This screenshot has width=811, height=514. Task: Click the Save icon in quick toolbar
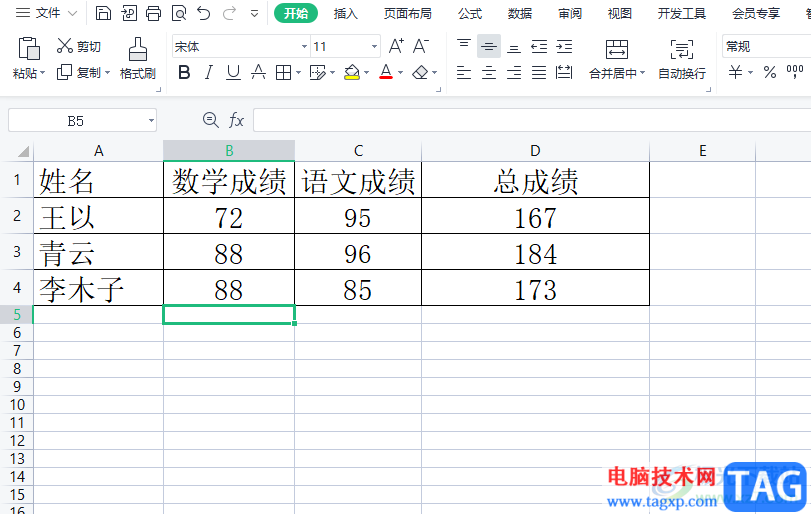click(103, 13)
